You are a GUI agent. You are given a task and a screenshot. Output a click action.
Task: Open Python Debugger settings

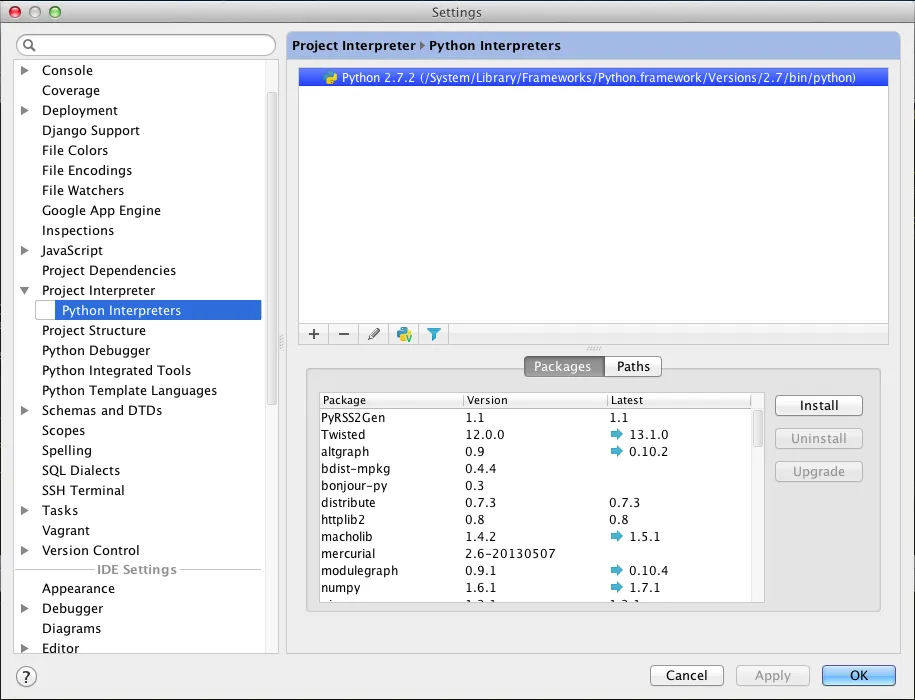coord(96,351)
